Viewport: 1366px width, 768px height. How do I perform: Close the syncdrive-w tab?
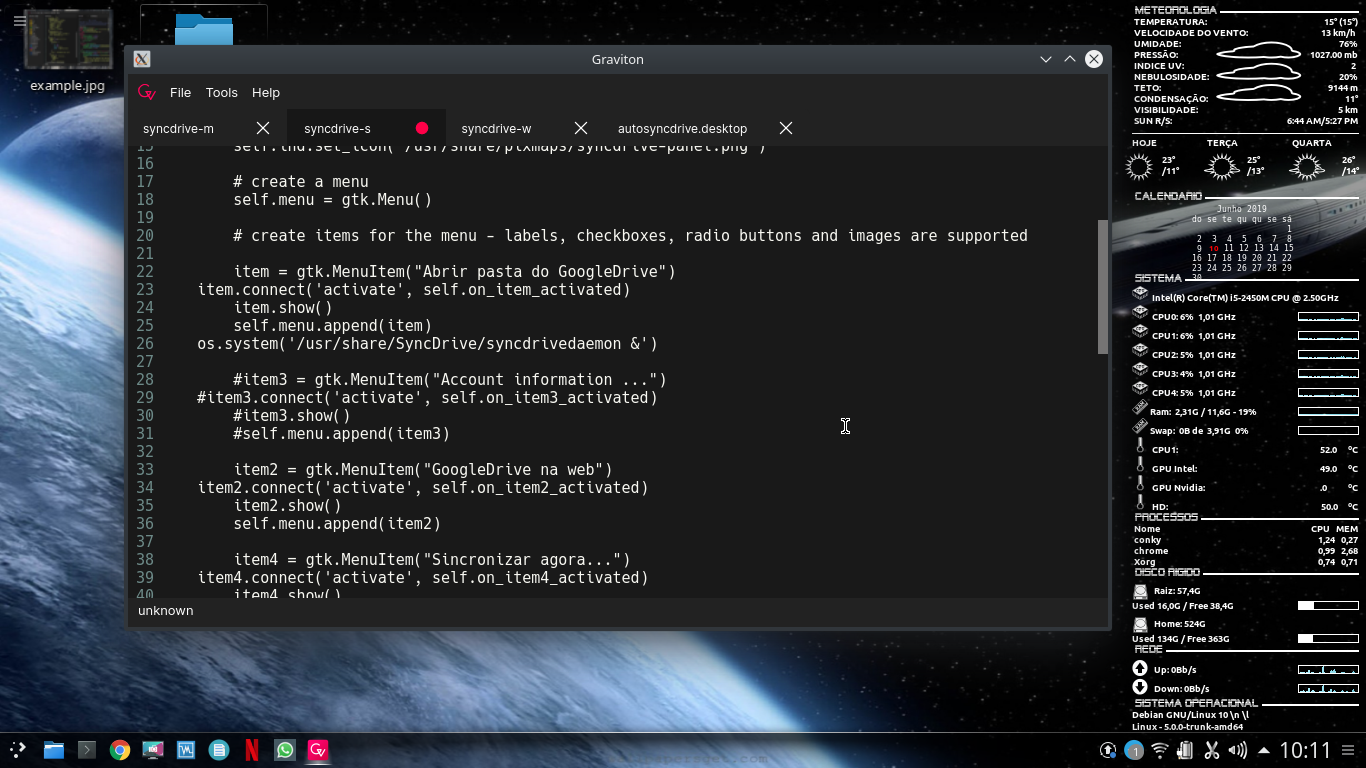[x=580, y=128]
